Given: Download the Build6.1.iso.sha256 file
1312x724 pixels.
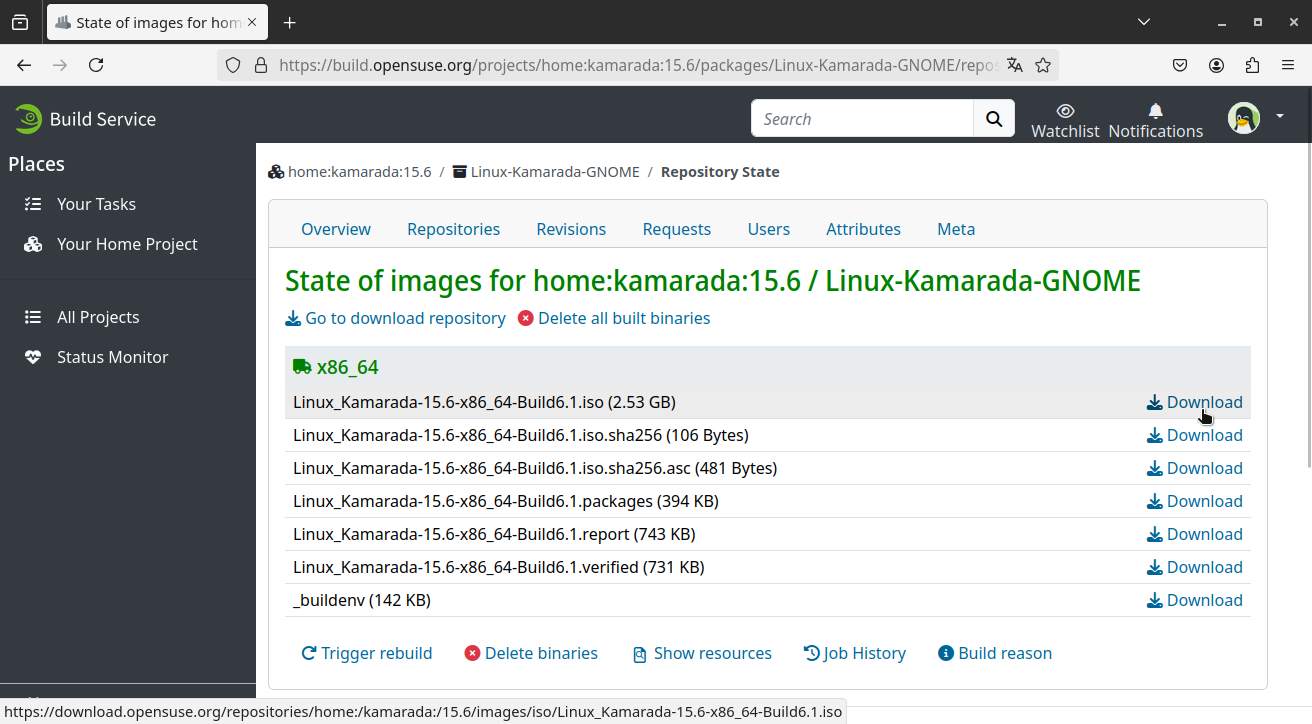Looking at the screenshot, I should 1194,435.
